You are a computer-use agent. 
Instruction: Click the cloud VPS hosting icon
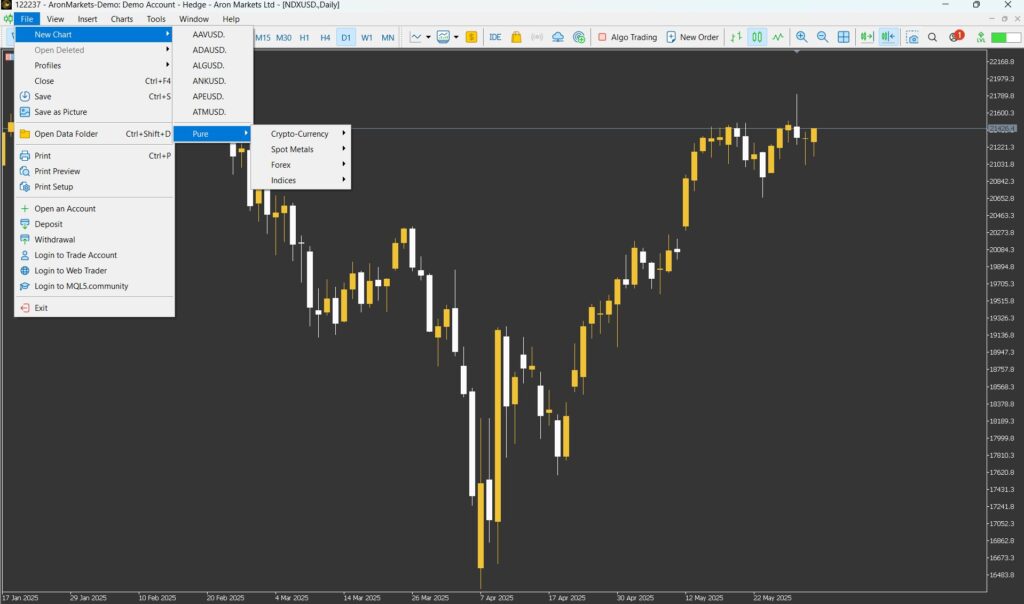(558, 37)
